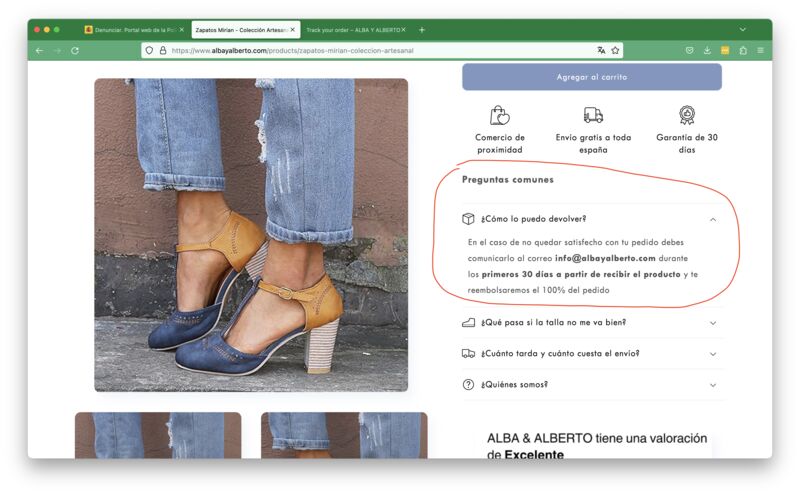This screenshot has width=800, height=495.
Task: Select the Zapatos Mirian tab
Action: coord(245,30)
